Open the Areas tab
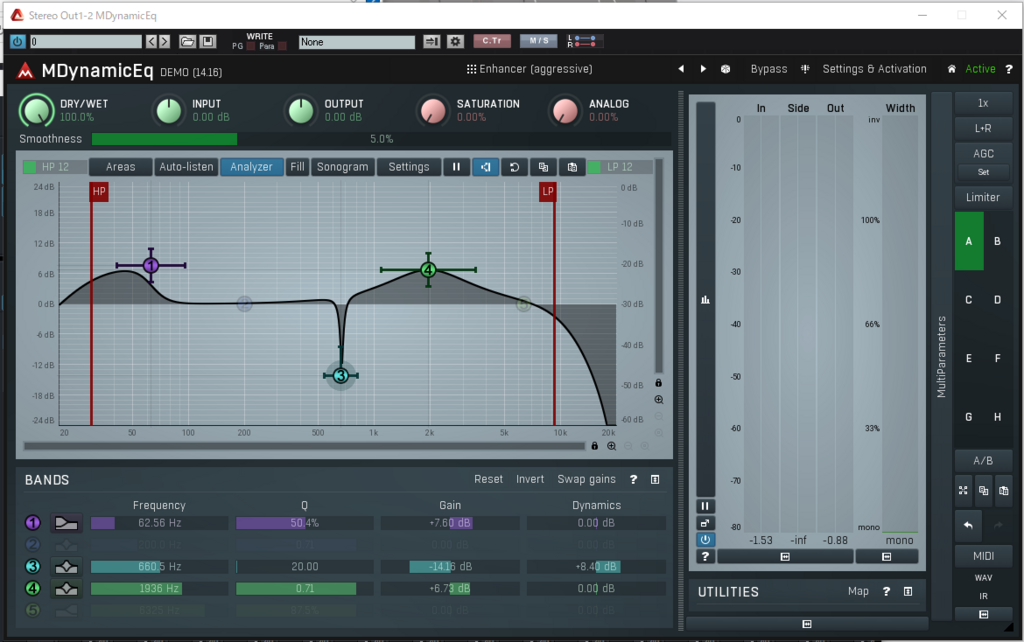 click(x=121, y=167)
